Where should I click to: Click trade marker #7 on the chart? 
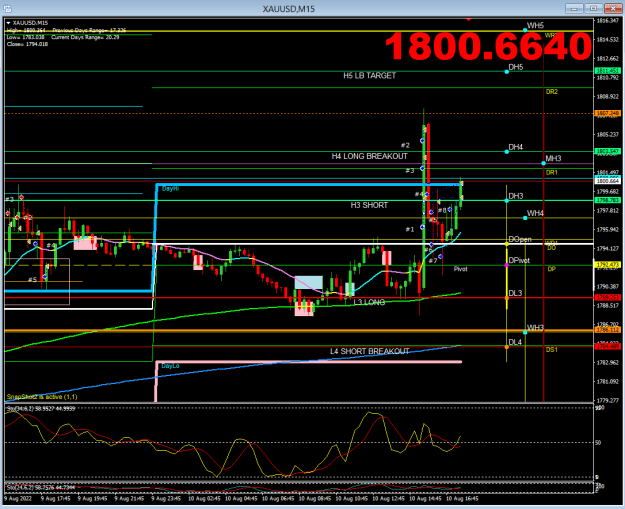[x=433, y=261]
